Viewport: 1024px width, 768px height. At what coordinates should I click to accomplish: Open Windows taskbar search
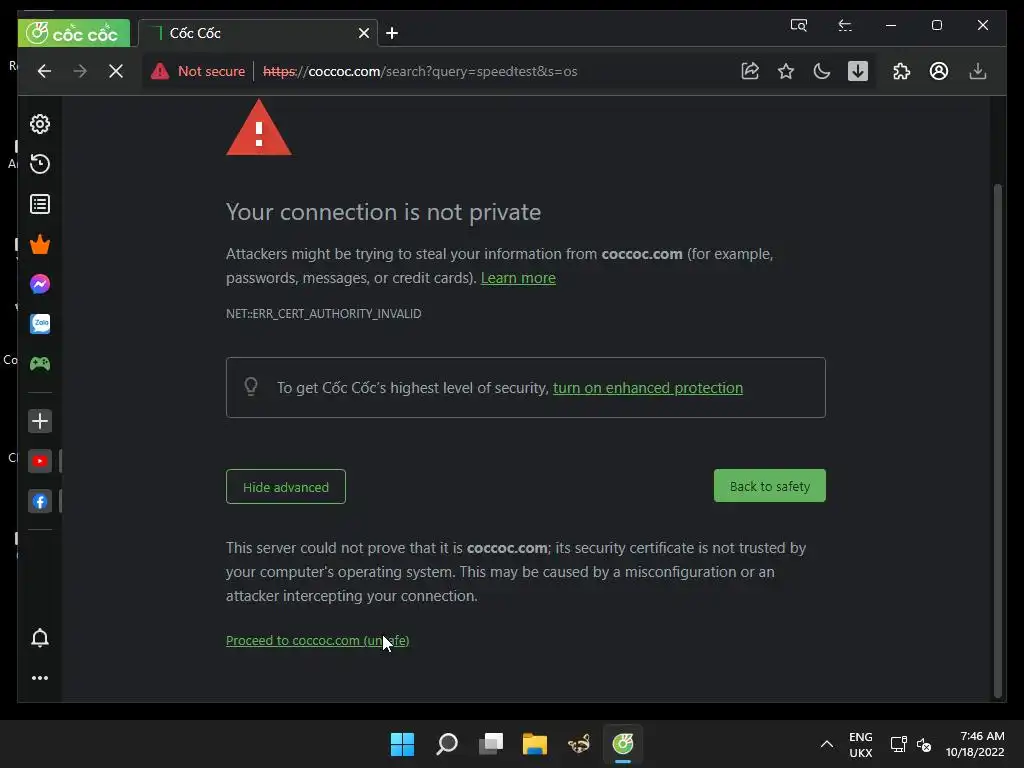[x=447, y=744]
